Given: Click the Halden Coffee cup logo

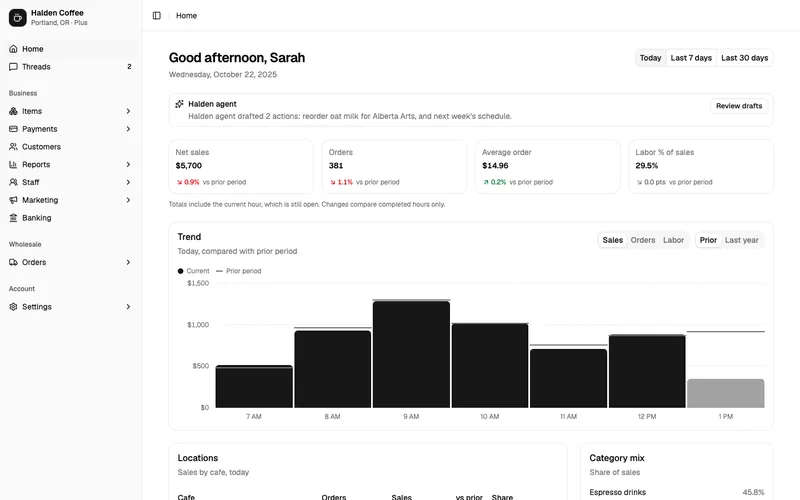Looking at the screenshot, I should [x=17, y=17].
